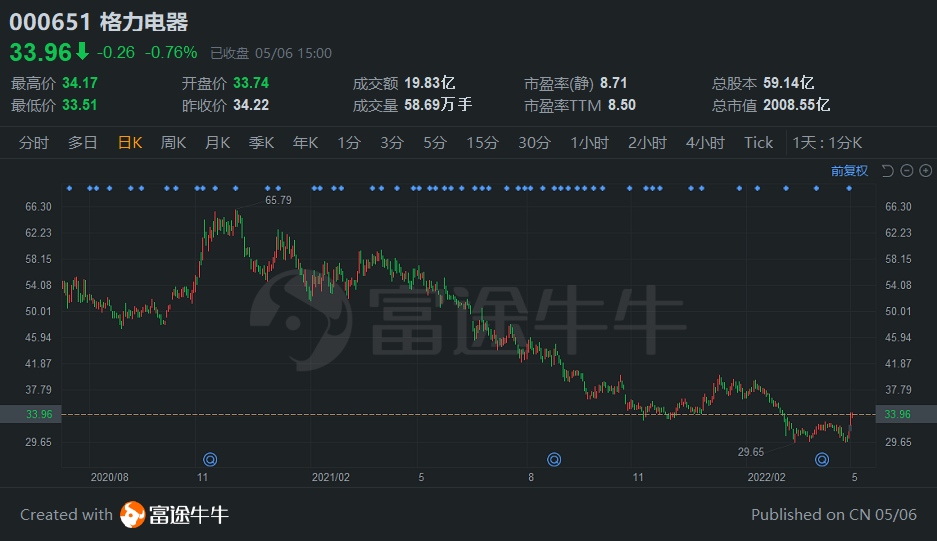Click the stock name 格力电器
Image resolution: width=937 pixels, height=541 pixels.
click(144, 22)
